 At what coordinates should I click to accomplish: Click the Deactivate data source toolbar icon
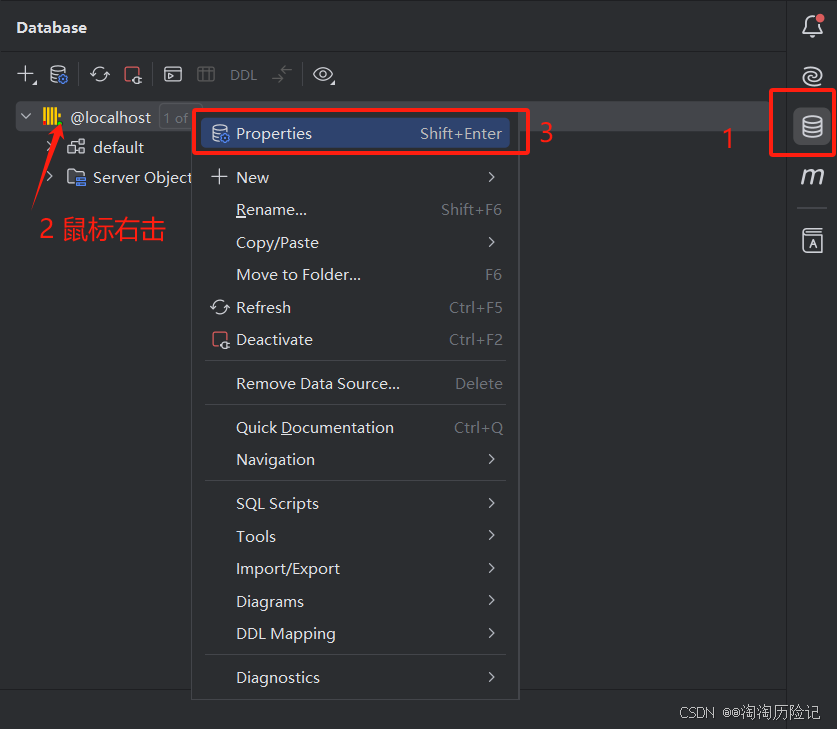pyautogui.click(x=133, y=74)
